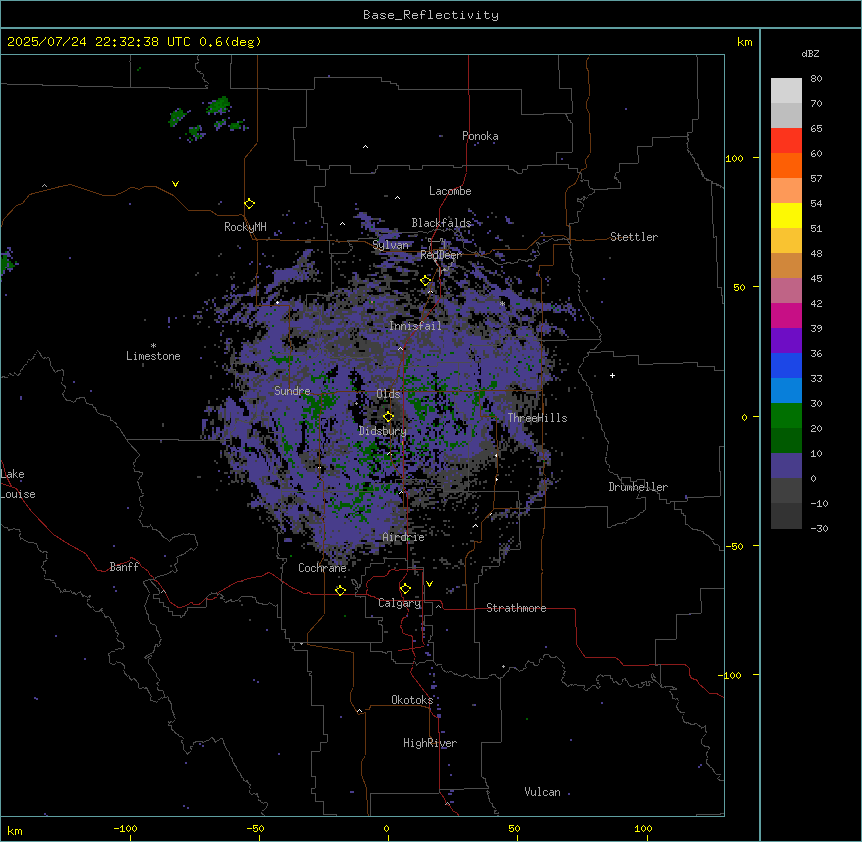Click the Olds town label
The height and width of the screenshot is (842, 862).
tap(388, 394)
